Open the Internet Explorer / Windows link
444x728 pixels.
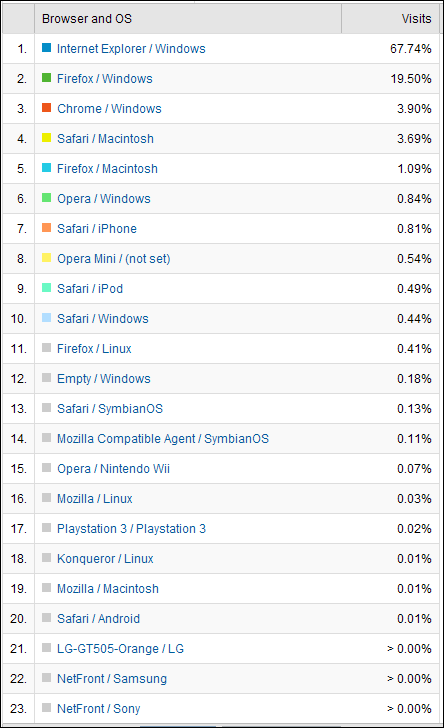[x=131, y=49]
